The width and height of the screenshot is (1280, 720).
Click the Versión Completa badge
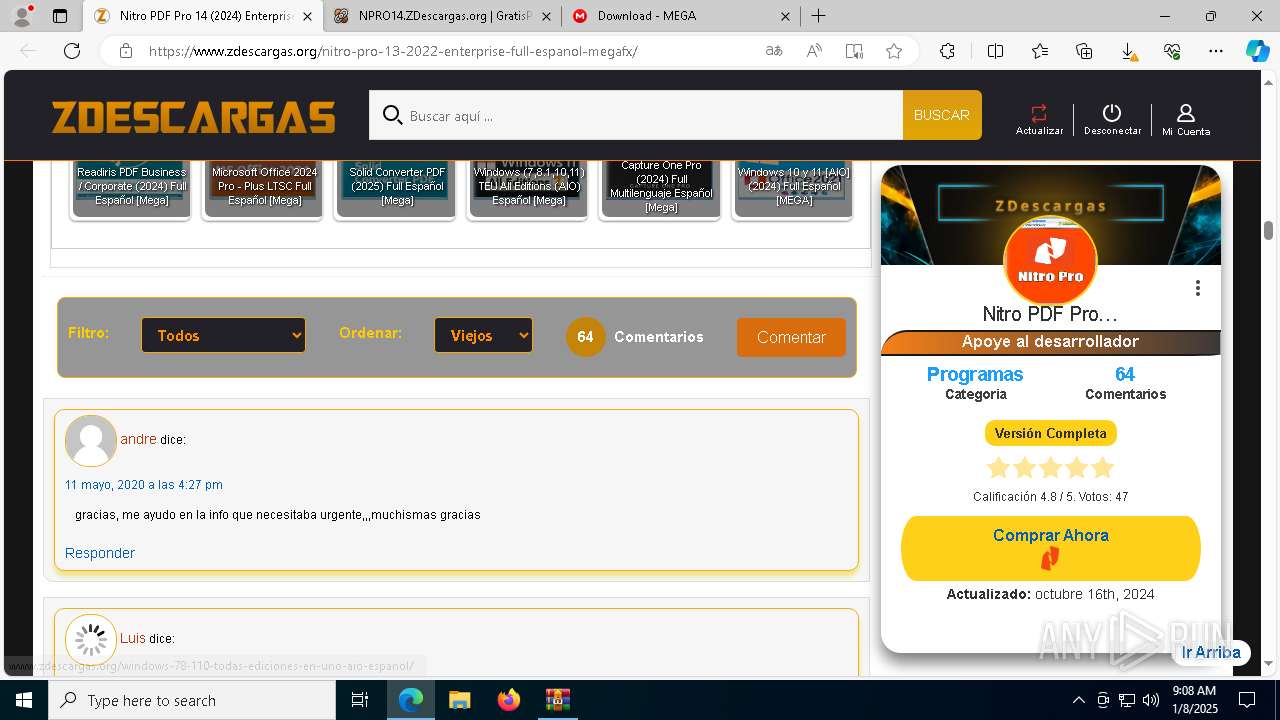click(1050, 433)
